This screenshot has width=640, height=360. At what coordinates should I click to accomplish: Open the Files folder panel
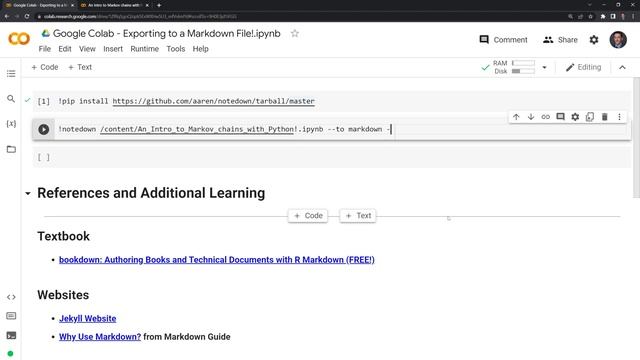[x=11, y=149]
